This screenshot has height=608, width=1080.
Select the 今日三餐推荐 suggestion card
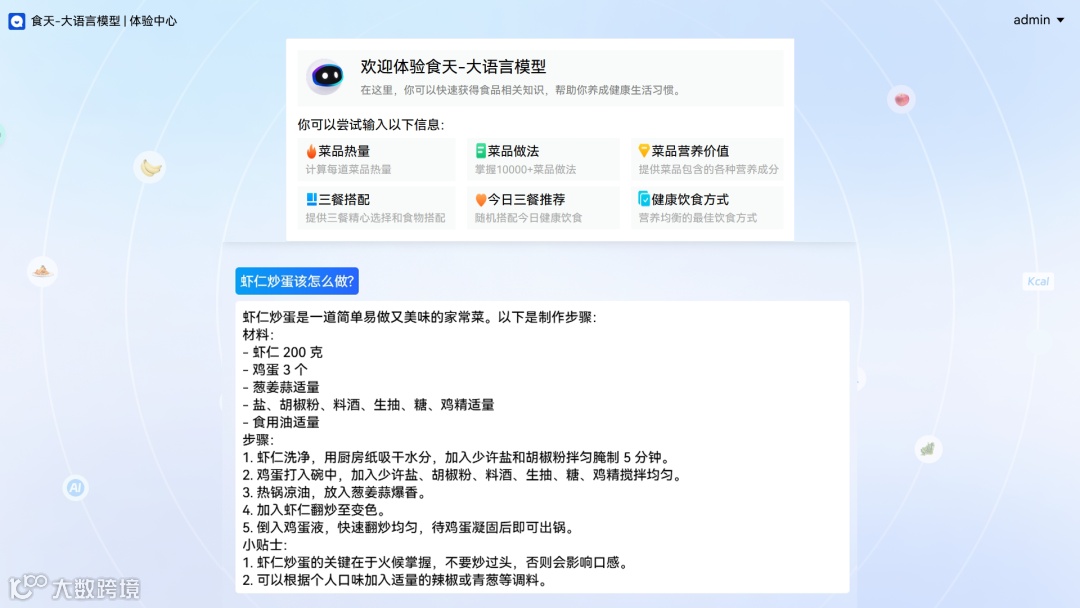[x=543, y=207]
